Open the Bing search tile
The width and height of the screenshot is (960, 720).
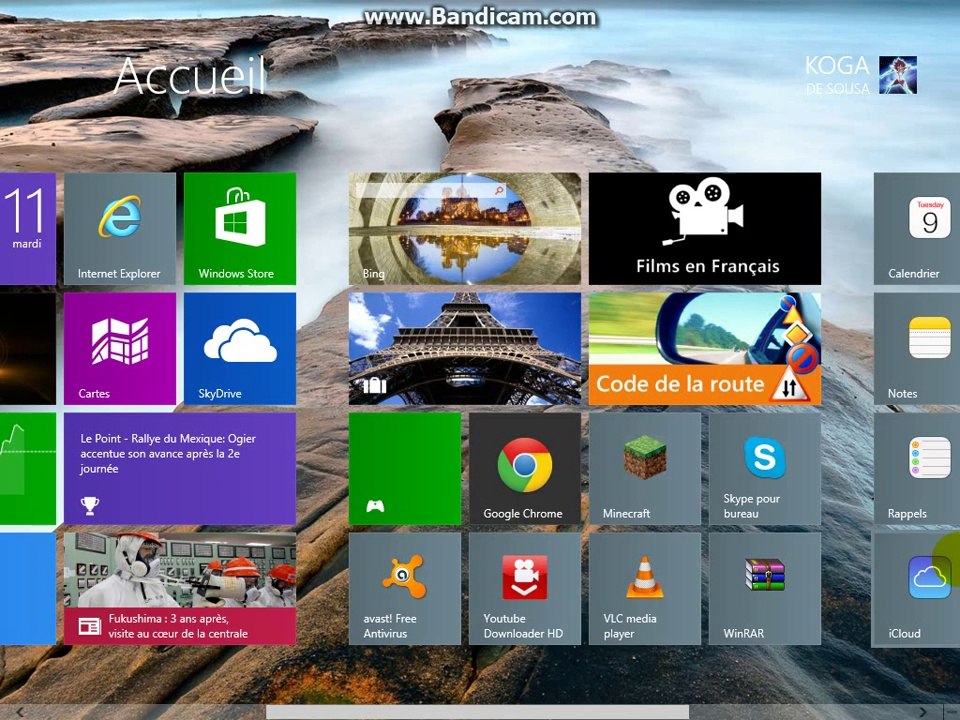(x=465, y=228)
